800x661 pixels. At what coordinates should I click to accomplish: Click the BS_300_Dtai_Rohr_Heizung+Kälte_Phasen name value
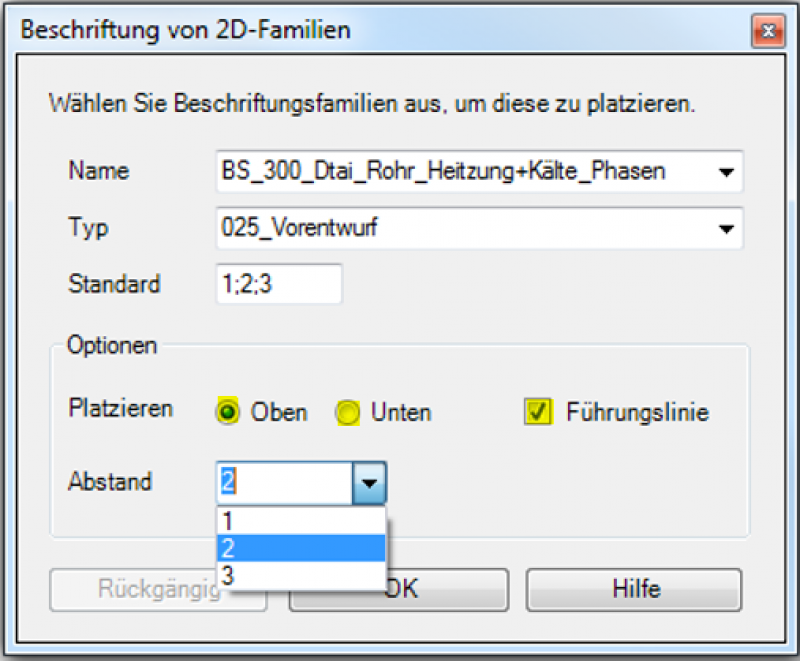point(443,172)
